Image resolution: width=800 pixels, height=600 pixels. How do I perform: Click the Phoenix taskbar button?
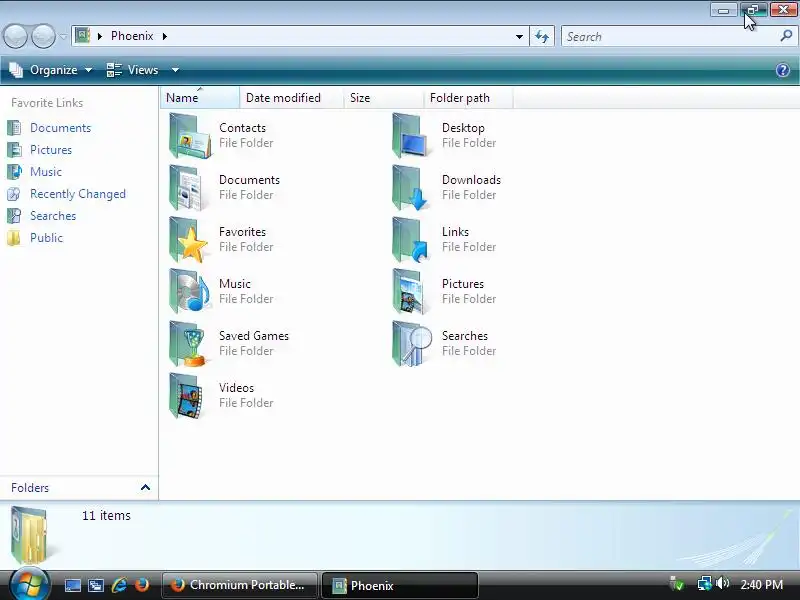pos(400,585)
